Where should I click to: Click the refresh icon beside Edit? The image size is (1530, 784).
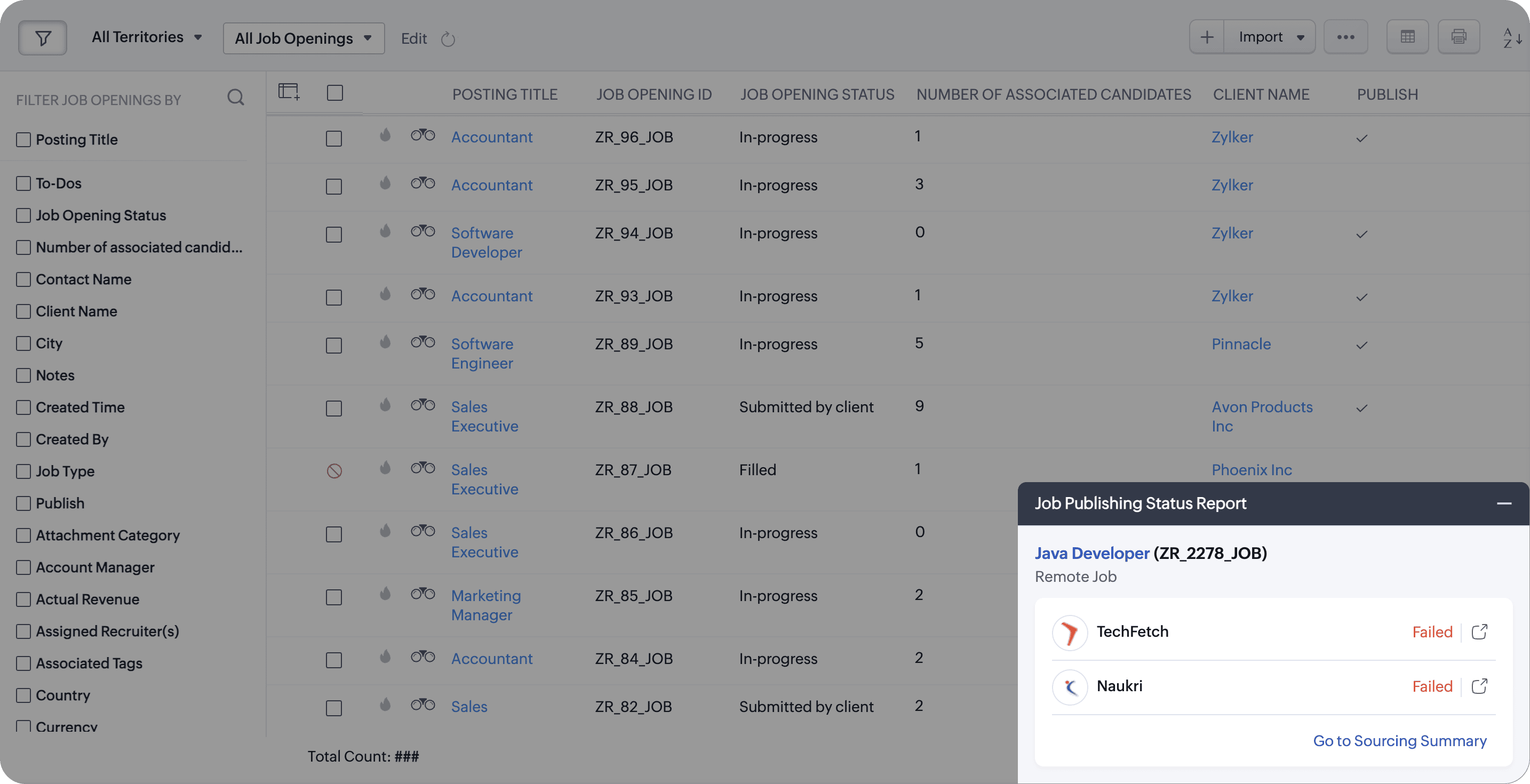coord(448,39)
